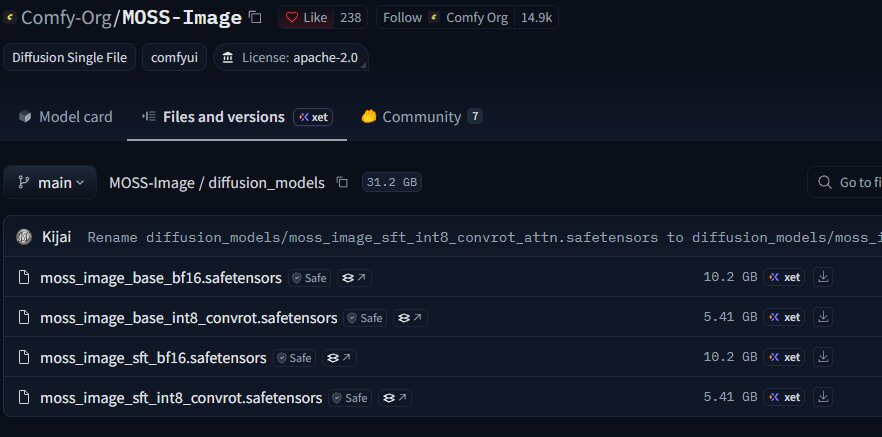
Task: Click 10.2 GB size of moss_image_sft_bf16
Action: (730, 357)
